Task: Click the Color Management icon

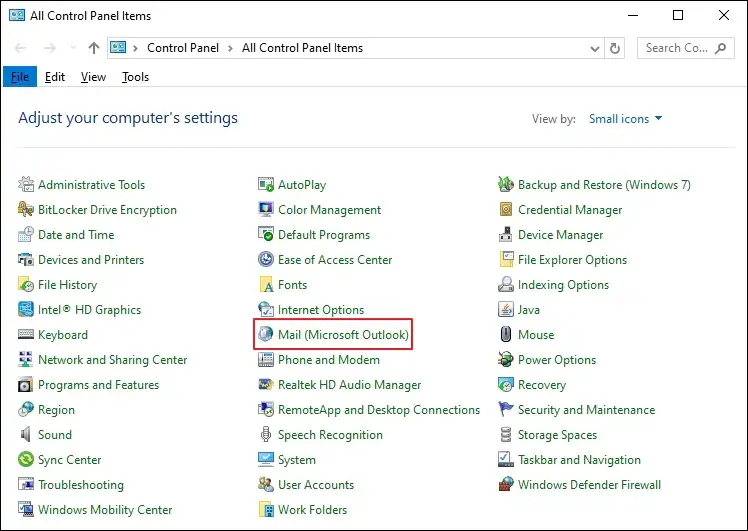Action: tap(266, 209)
